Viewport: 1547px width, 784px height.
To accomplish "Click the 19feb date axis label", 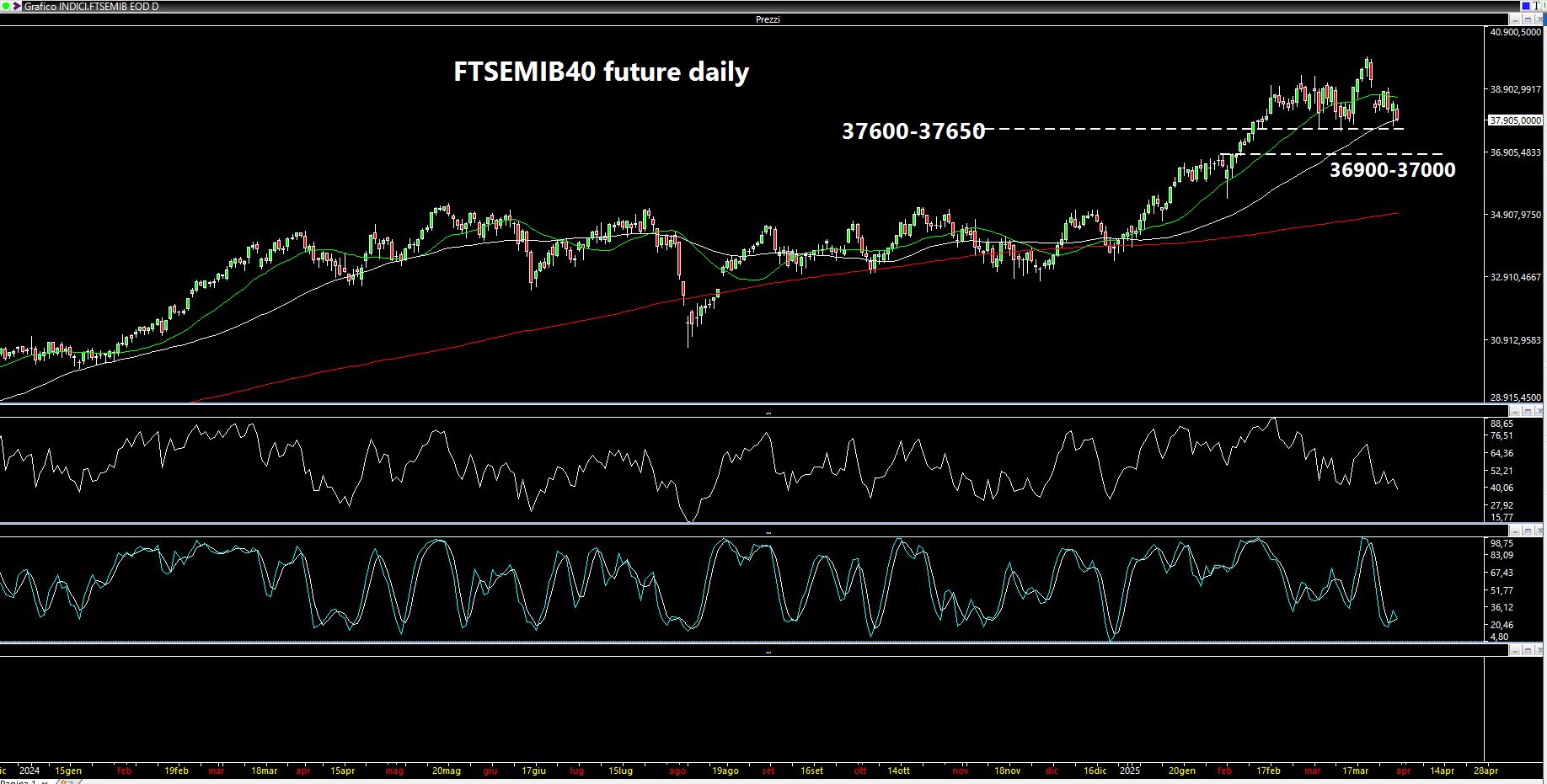I will click(x=176, y=771).
